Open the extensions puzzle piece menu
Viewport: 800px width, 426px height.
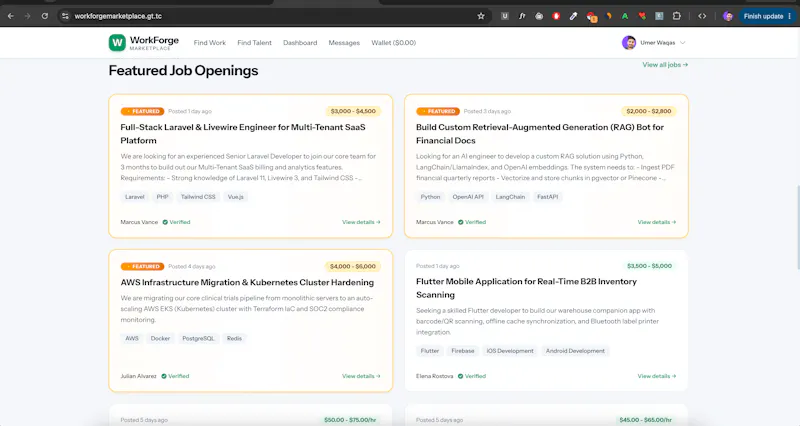point(677,16)
